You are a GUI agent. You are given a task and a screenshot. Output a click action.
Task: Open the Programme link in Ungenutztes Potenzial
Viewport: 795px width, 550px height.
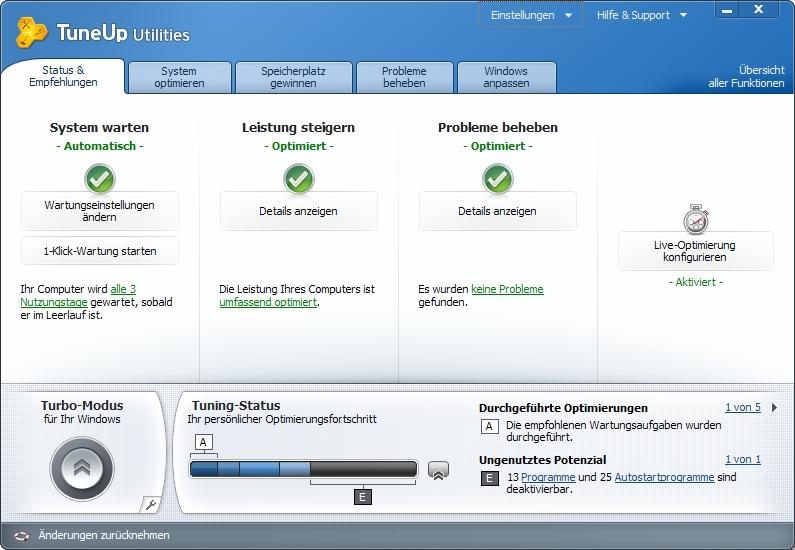[548, 477]
